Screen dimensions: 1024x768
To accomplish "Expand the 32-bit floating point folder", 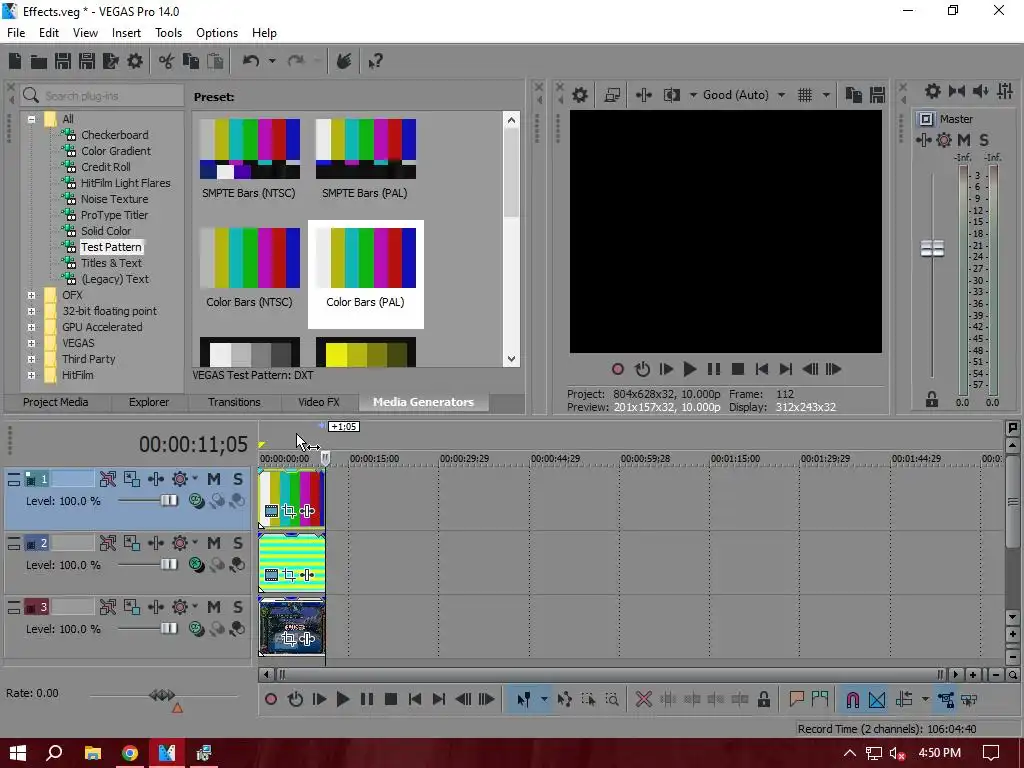I will [x=31, y=312].
